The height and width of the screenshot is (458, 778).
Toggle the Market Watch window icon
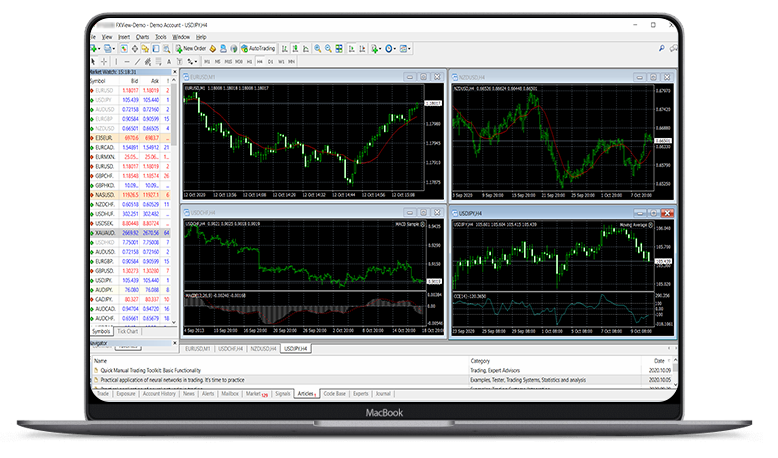pos(124,49)
